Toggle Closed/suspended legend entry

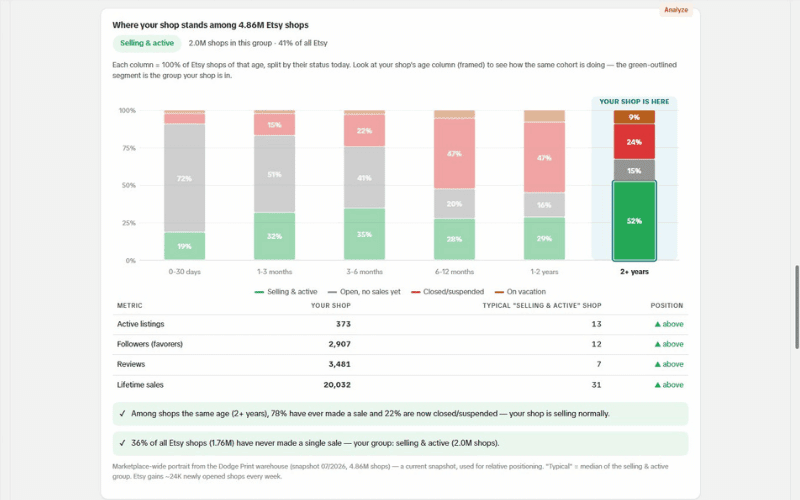447,292
